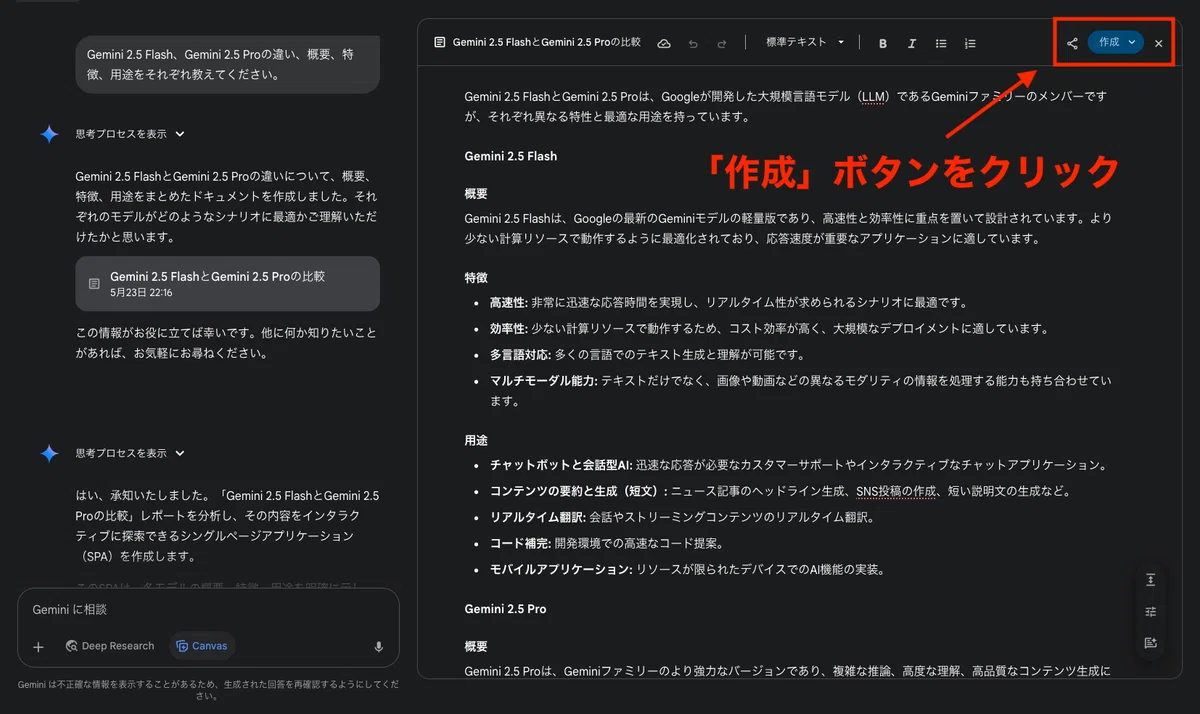This screenshot has width=1200, height=714.
Task: Click the adjust tone sliders icon
Action: point(1151,611)
